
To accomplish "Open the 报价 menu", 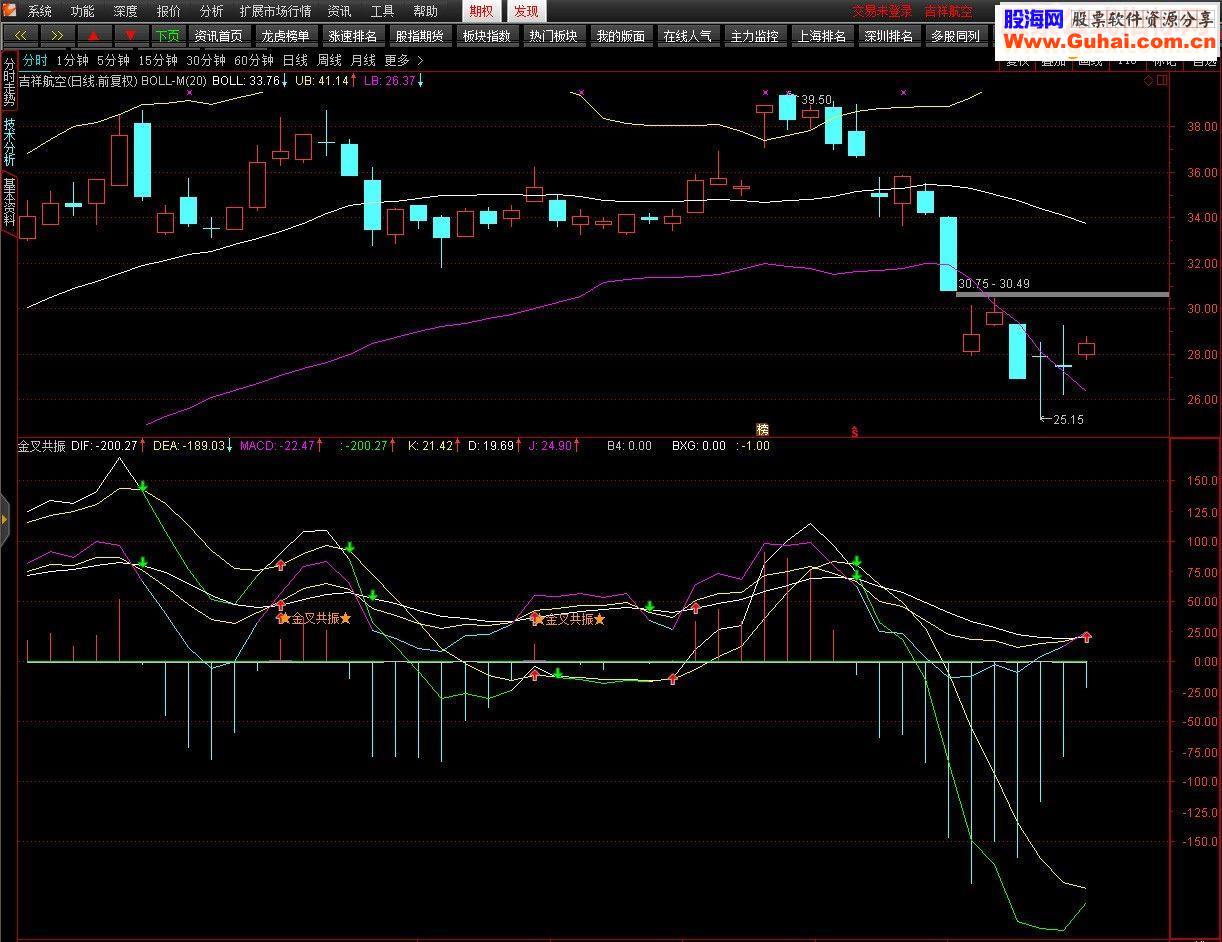I will (169, 11).
